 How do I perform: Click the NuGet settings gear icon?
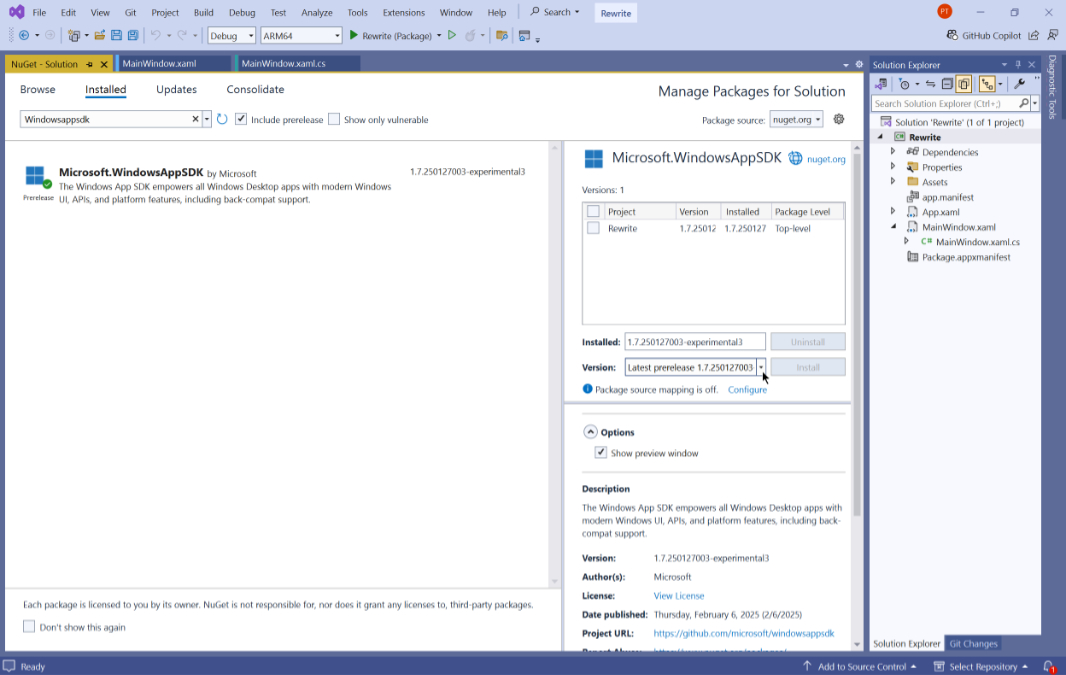[839, 119]
